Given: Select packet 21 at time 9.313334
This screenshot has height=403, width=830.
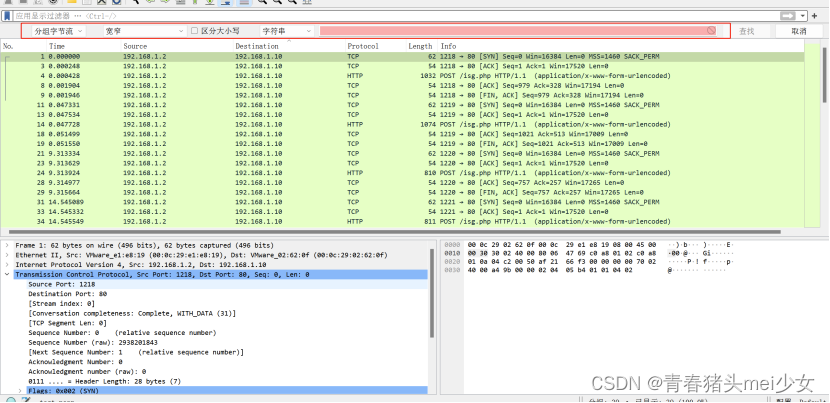Looking at the screenshot, I should point(402,154).
